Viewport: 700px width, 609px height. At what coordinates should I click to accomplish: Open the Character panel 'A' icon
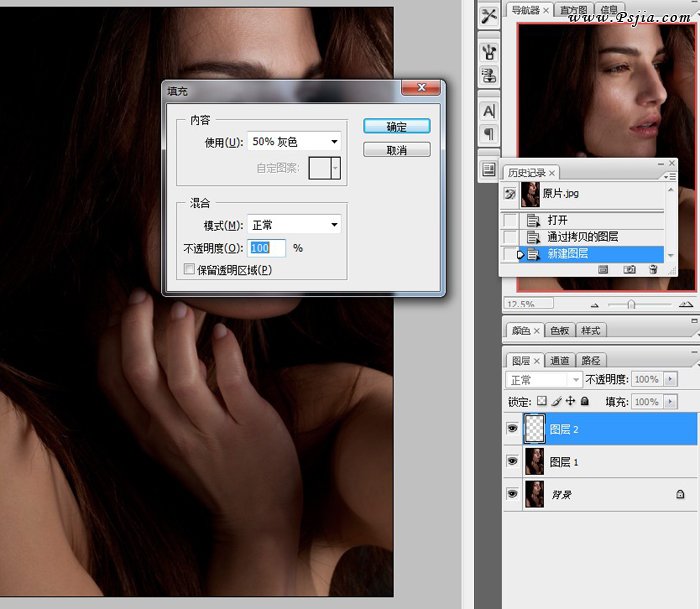tap(489, 111)
